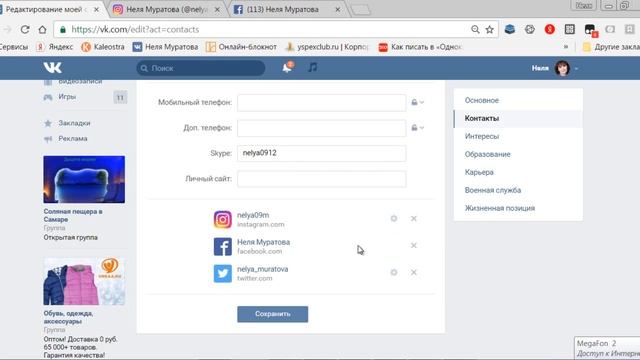Viewport: 640px width, 360px height.
Task: Open privacy lock dropdown for additional phone
Action: point(418,128)
